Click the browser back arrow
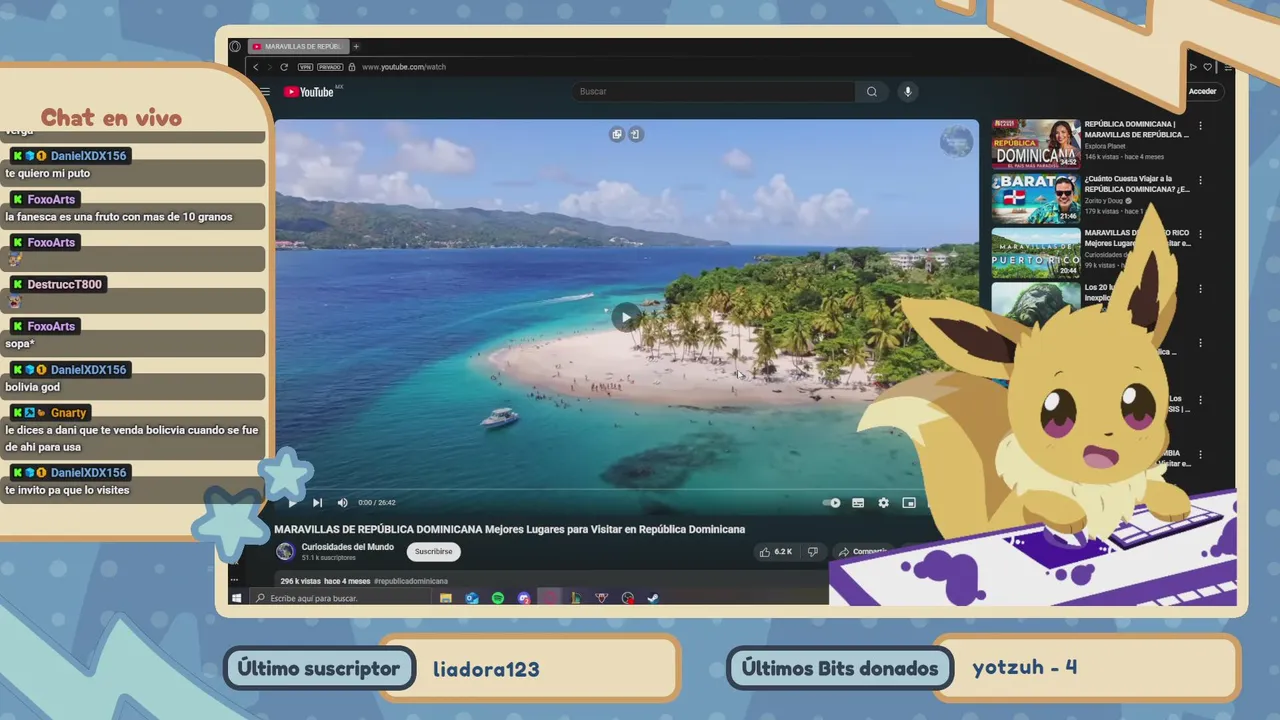The width and height of the screenshot is (1280, 720). coord(256,67)
